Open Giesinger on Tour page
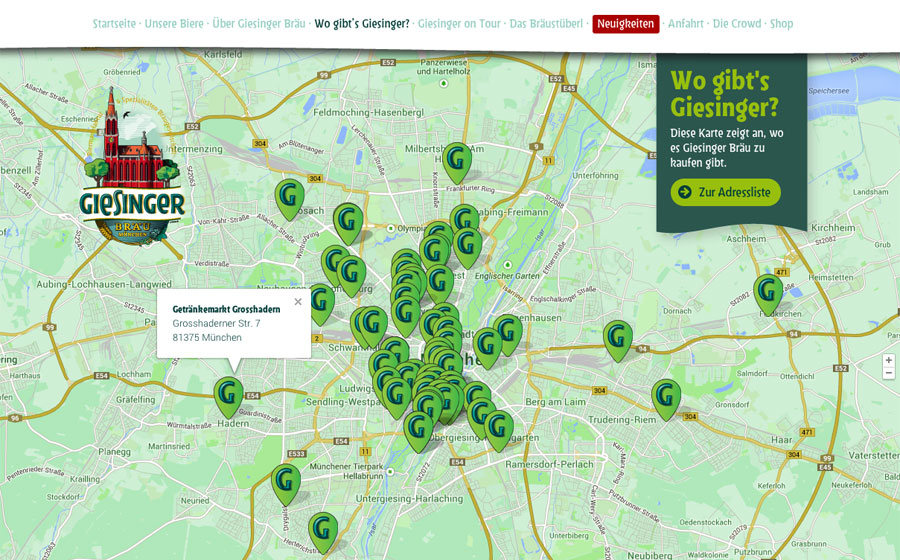Screen dimensions: 900x560 click(x=459, y=24)
